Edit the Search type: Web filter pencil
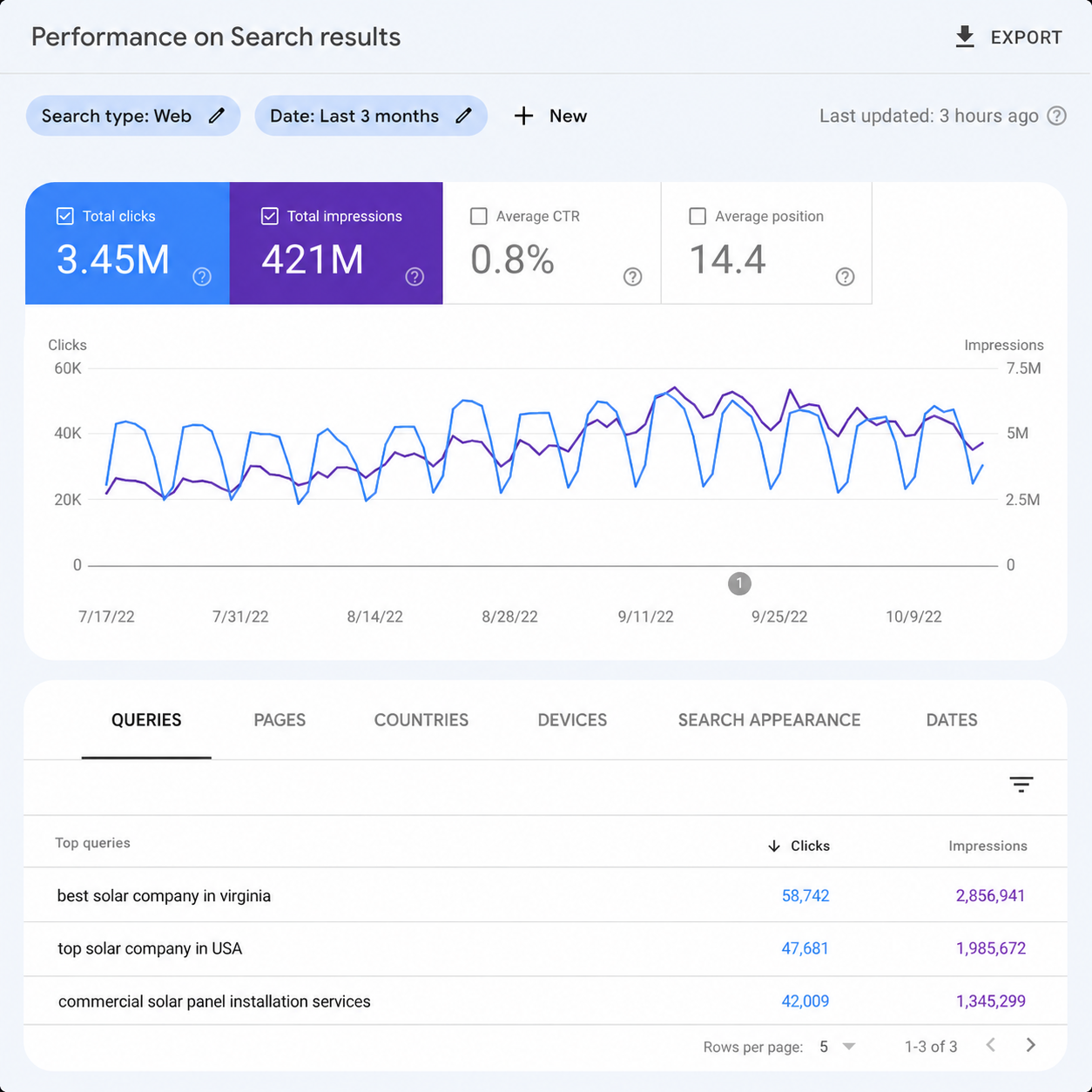Image resolution: width=1092 pixels, height=1092 pixels. (217, 116)
